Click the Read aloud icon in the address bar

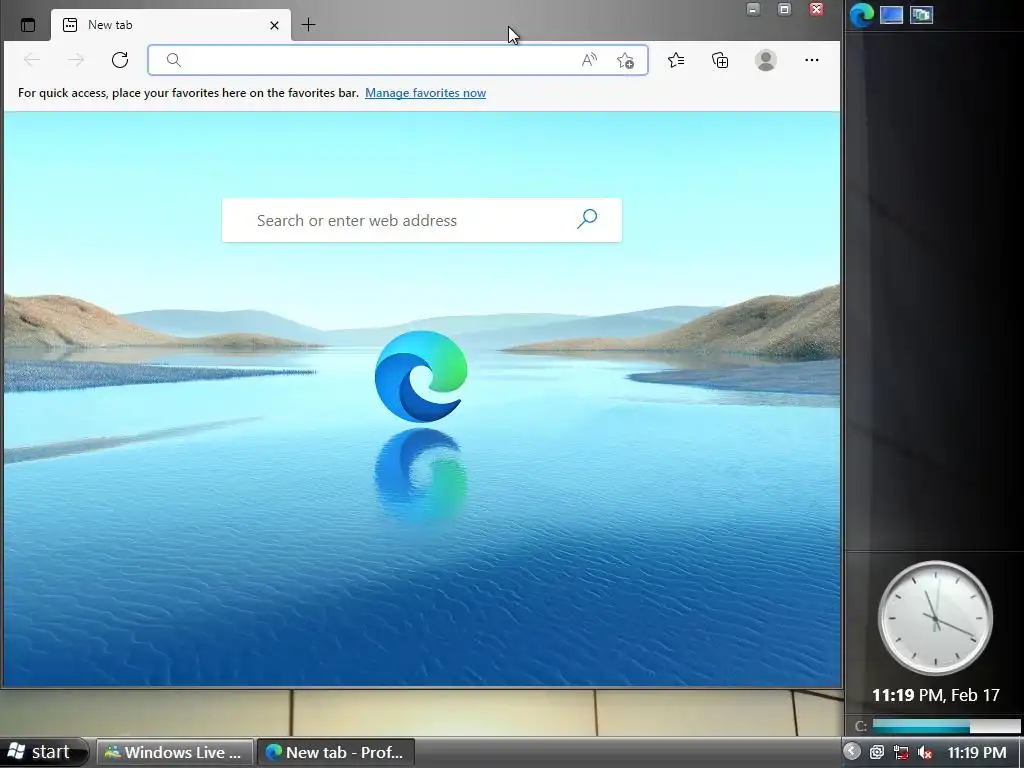tap(589, 60)
